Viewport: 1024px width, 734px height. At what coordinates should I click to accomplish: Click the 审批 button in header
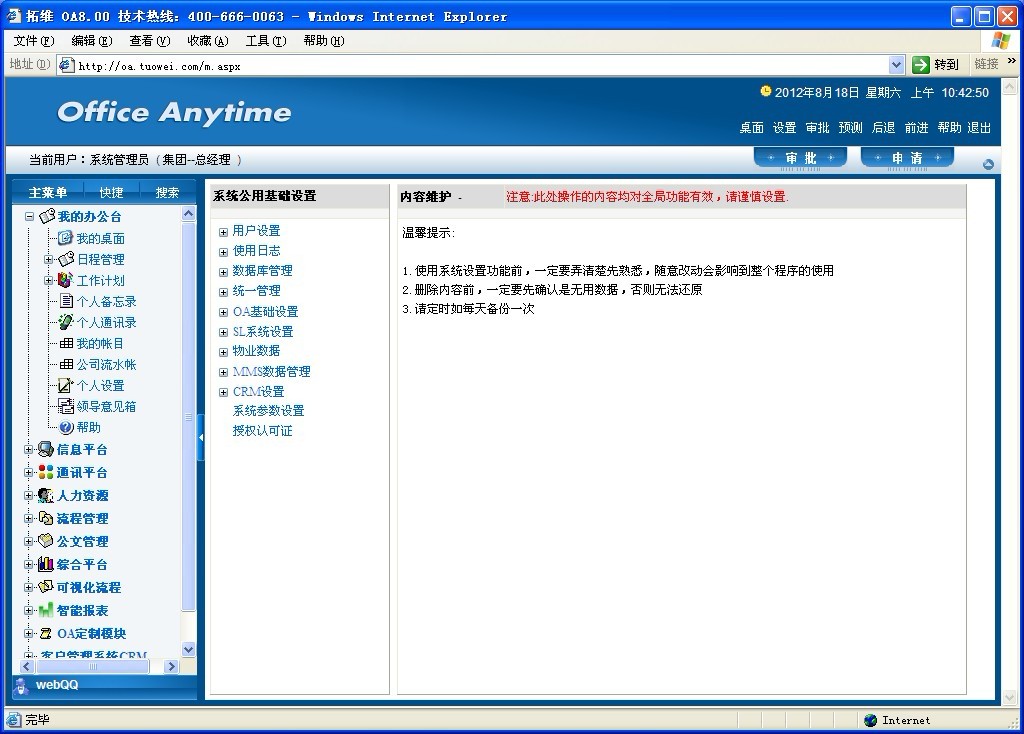click(800, 158)
